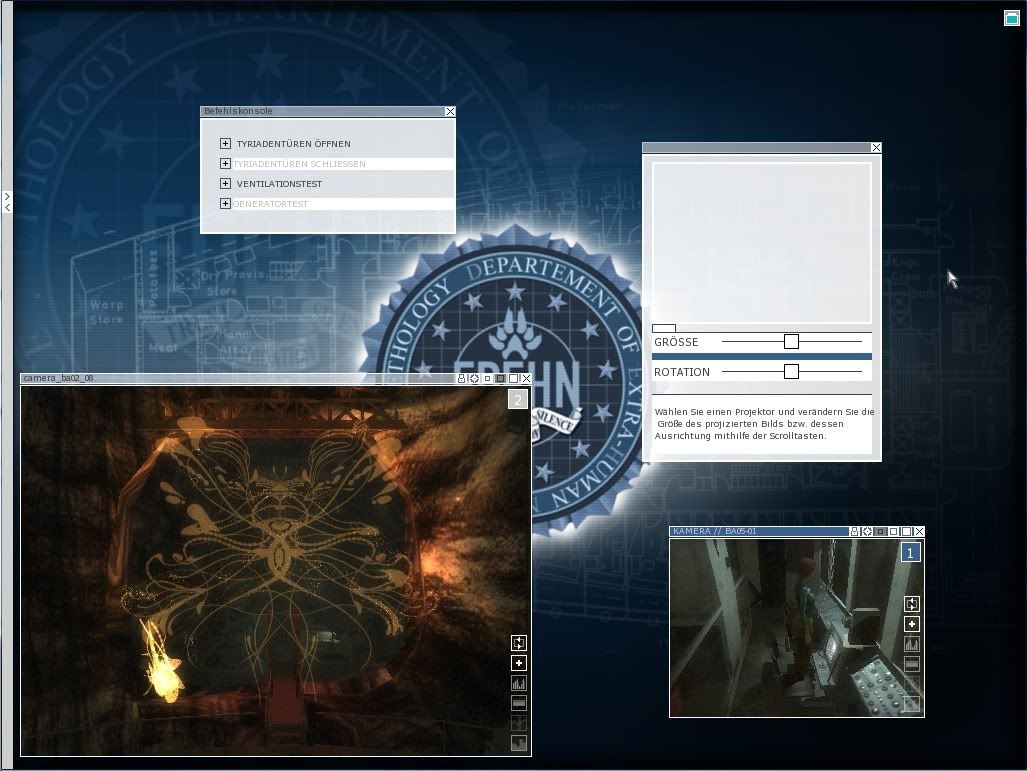Click the number 2 badge in camera_ba02_08
This screenshot has width=1027, height=771.
[517, 400]
